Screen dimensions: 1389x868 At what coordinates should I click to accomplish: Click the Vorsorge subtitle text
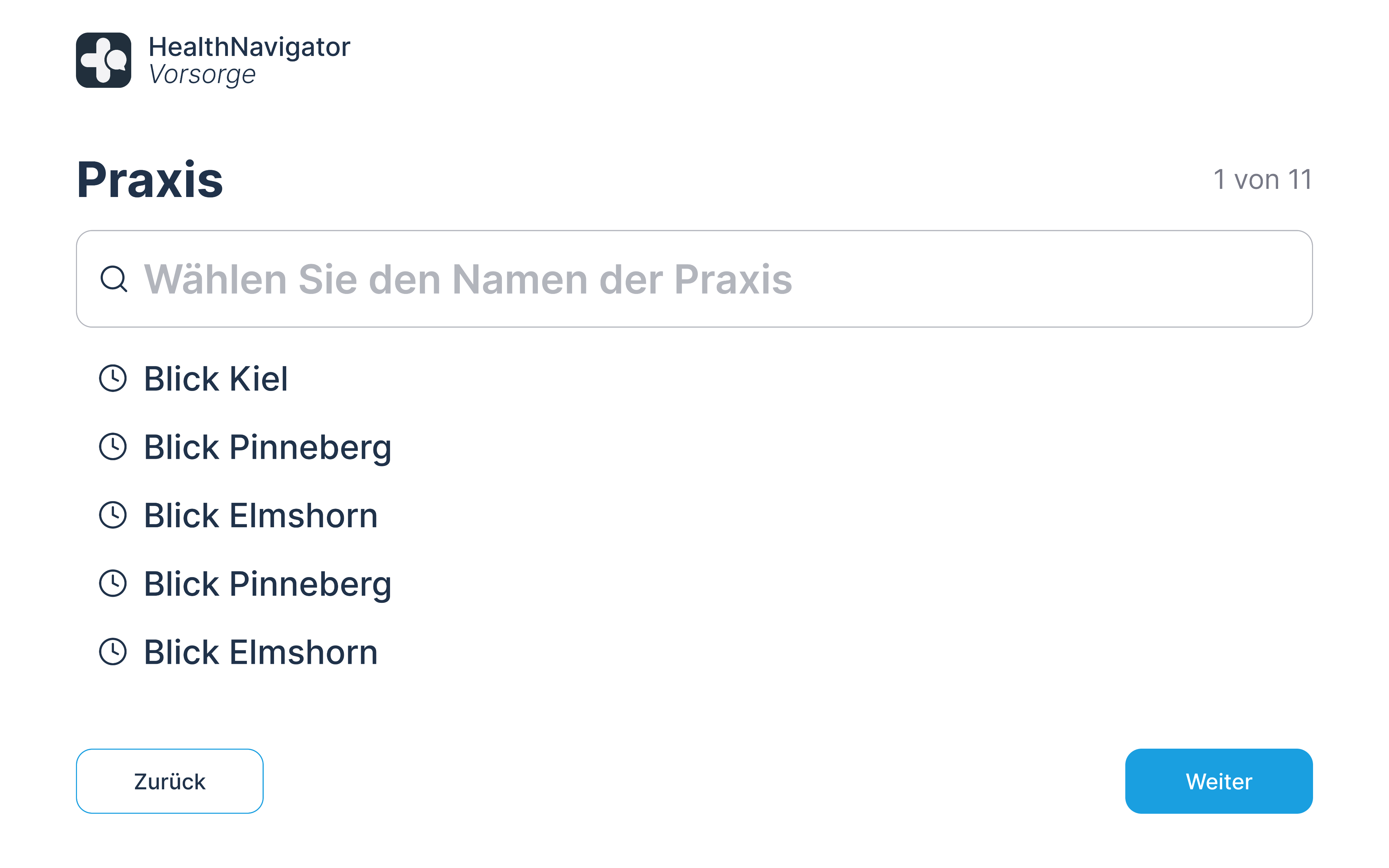tap(202, 75)
